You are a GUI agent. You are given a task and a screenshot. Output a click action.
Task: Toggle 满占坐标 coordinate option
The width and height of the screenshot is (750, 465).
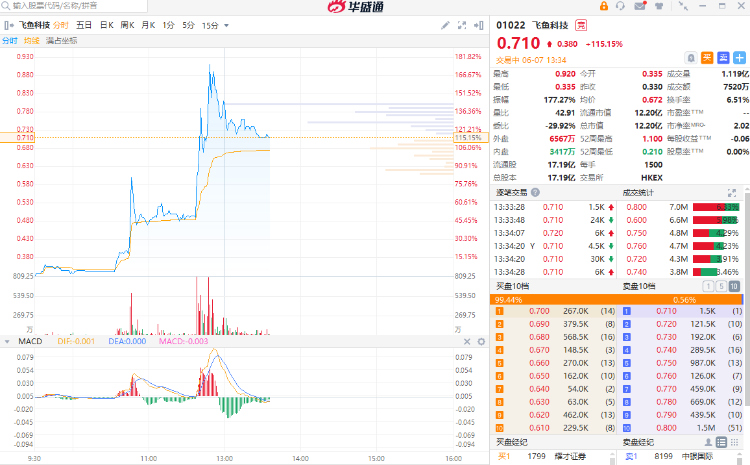(x=61, y=41)
